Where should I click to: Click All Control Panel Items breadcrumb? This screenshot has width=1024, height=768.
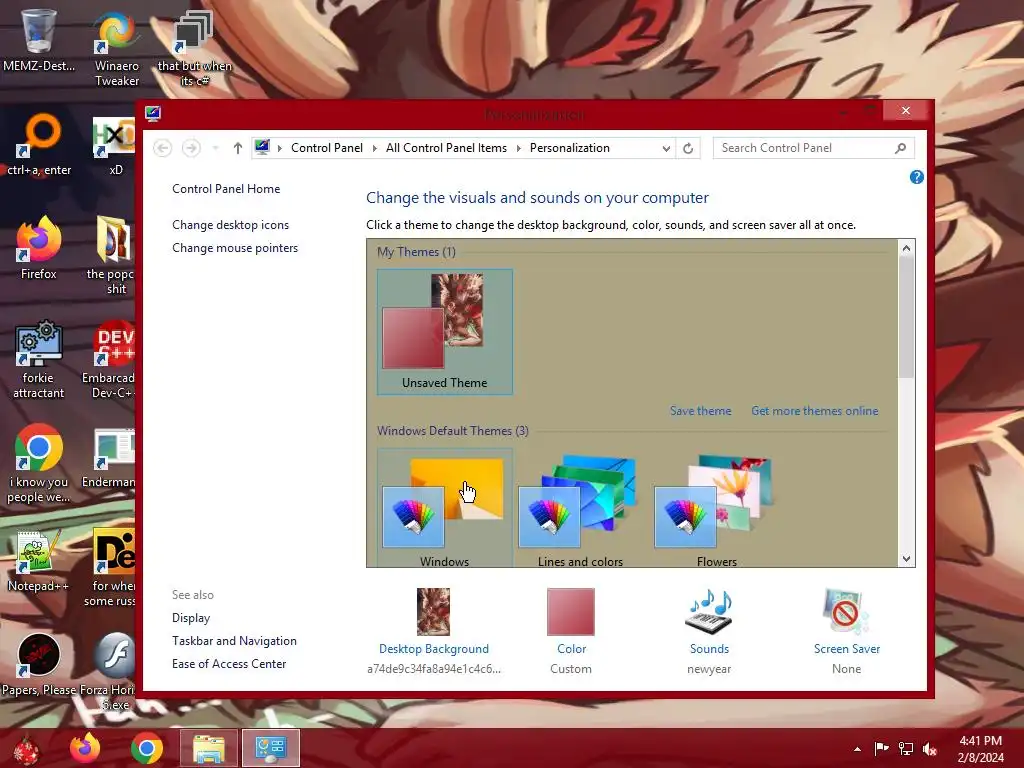446,148
